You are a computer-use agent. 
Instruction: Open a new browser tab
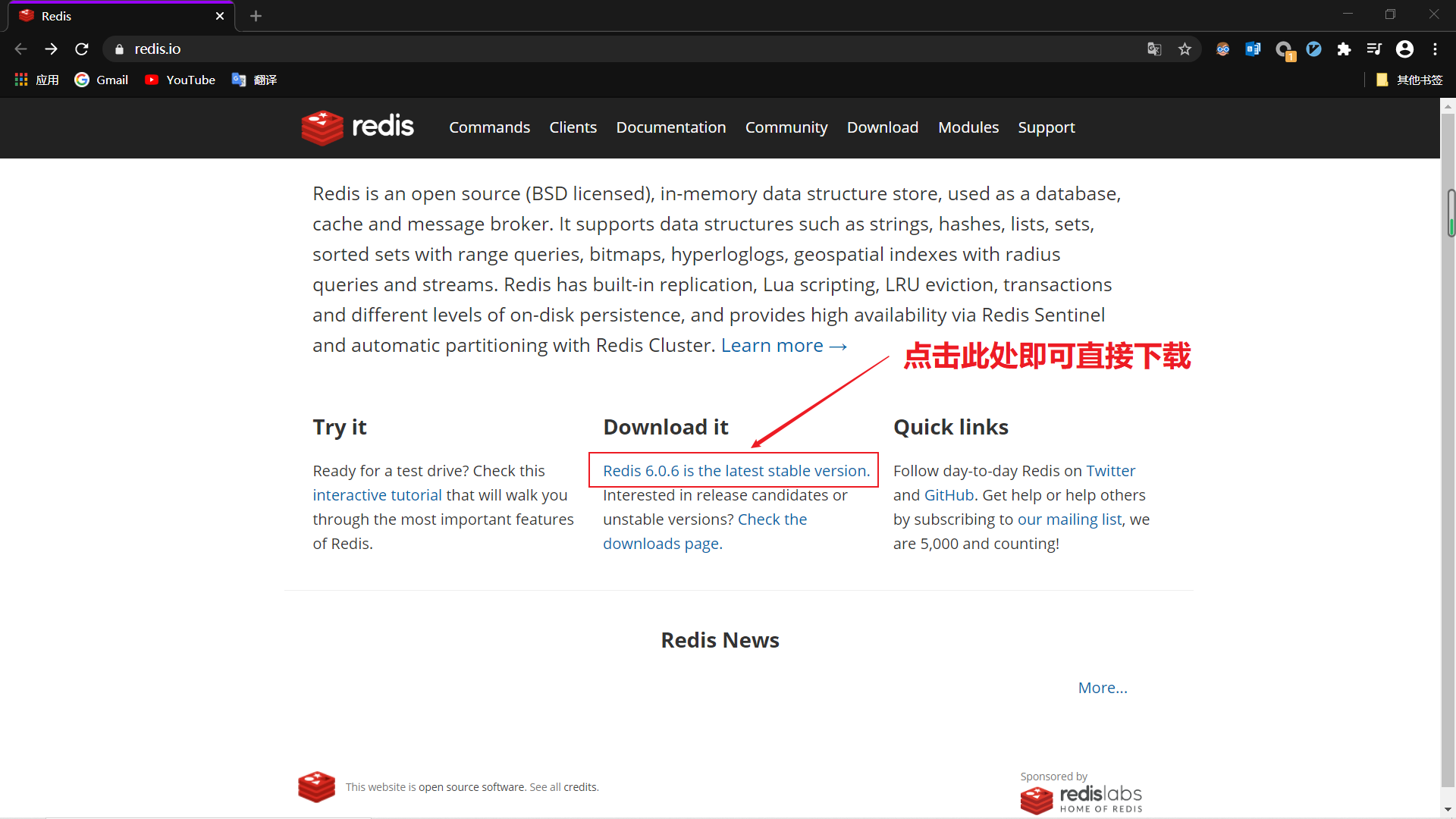click(256, 16)
